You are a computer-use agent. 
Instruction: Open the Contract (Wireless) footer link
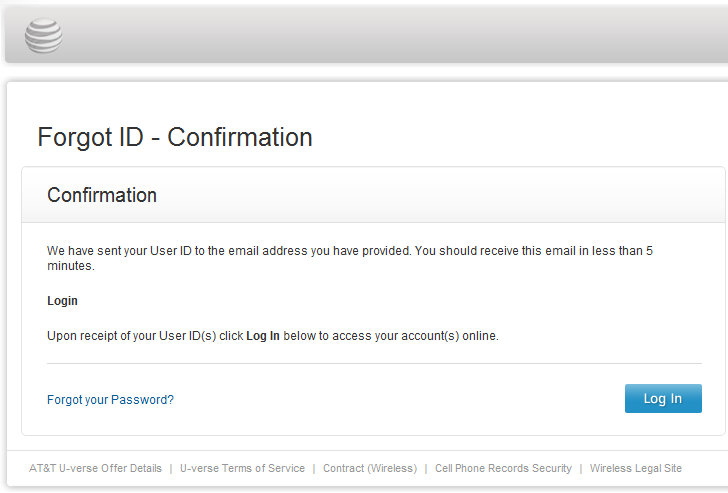[370, 468]
